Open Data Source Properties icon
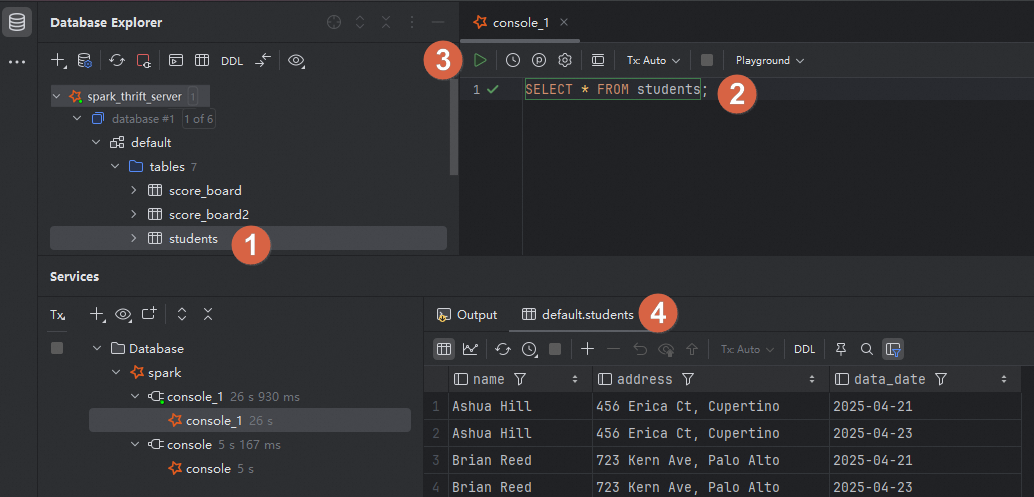The image size is (1034, 497). pos(84,61)
